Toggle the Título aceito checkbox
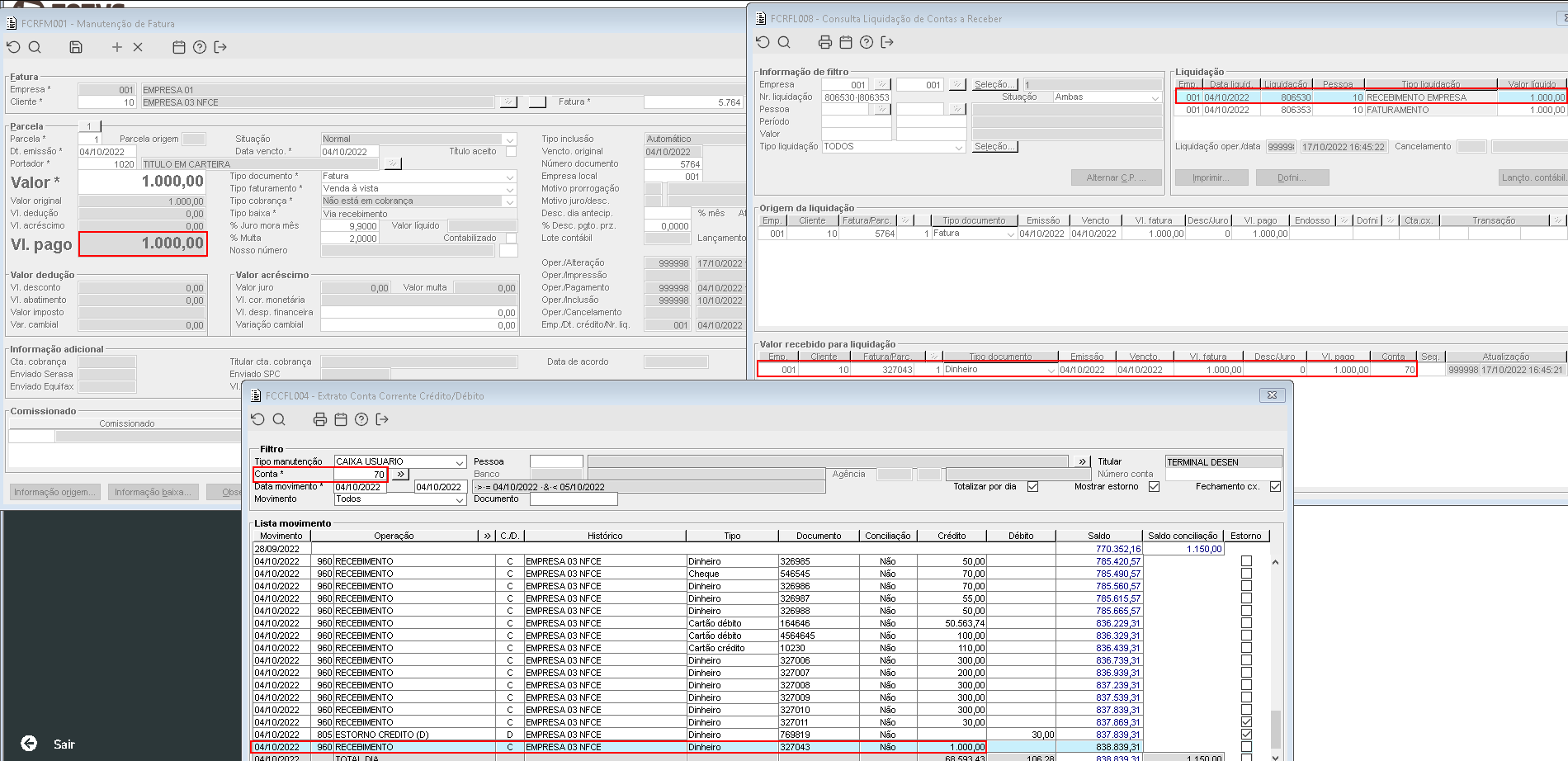The height and width of the screenshot is (761, 1568). point(511,152)
